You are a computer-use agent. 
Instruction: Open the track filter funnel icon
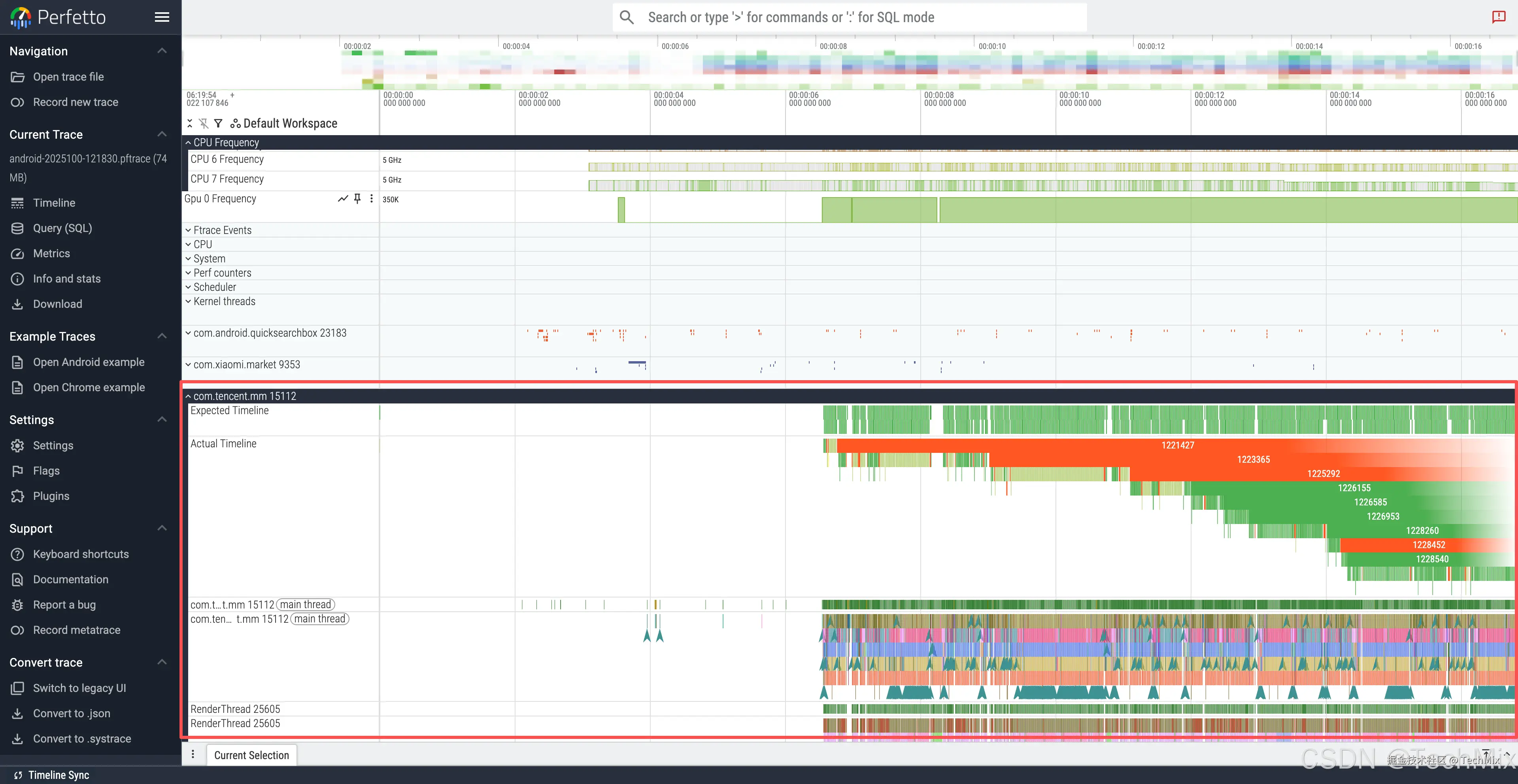218,123
